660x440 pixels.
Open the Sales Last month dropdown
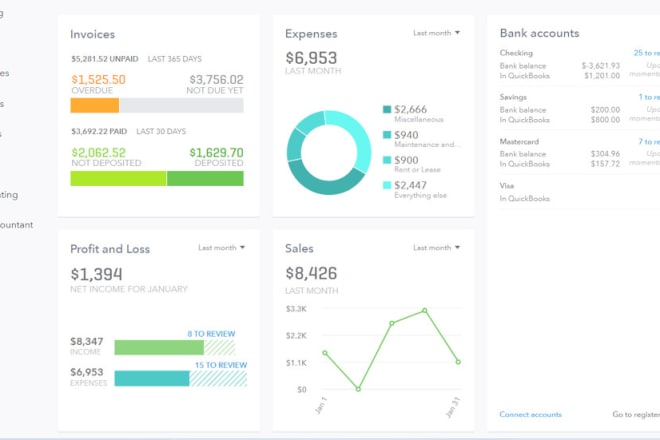(436, 248)
